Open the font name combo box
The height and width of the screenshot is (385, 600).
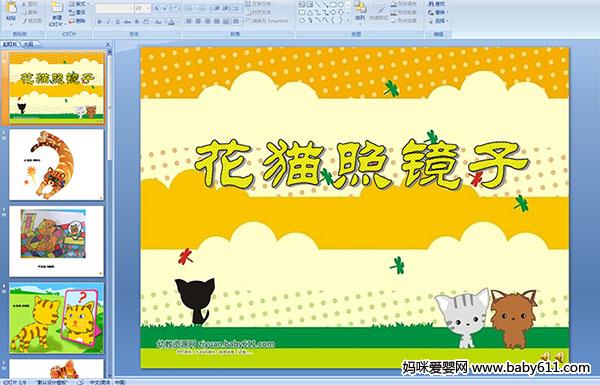(x=114, y=8)
